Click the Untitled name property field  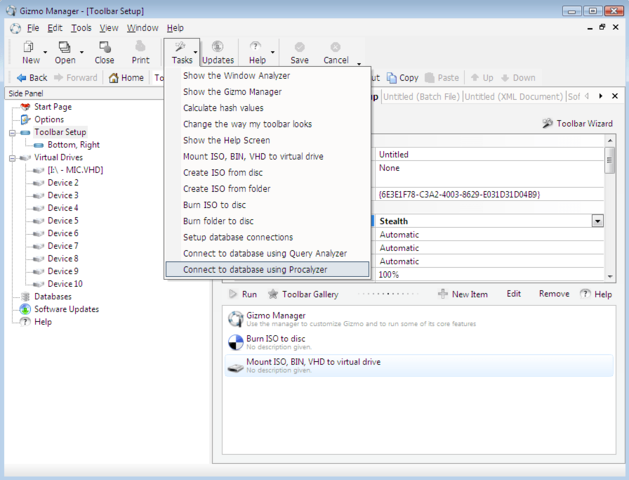(489, 154)
